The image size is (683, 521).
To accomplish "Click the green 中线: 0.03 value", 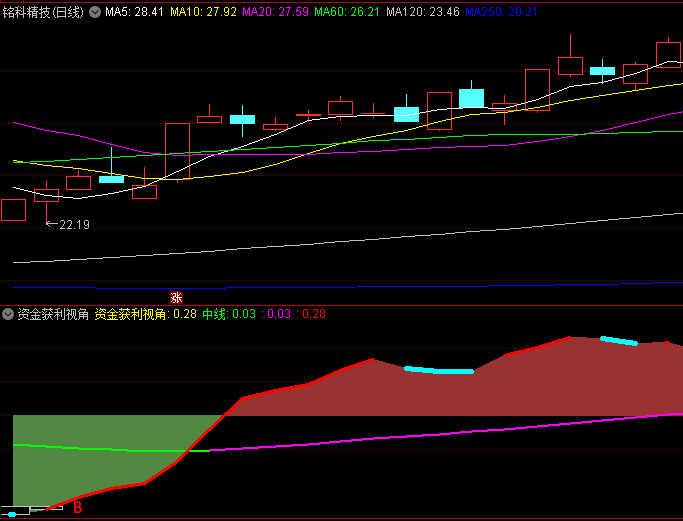I will point(229,314).
